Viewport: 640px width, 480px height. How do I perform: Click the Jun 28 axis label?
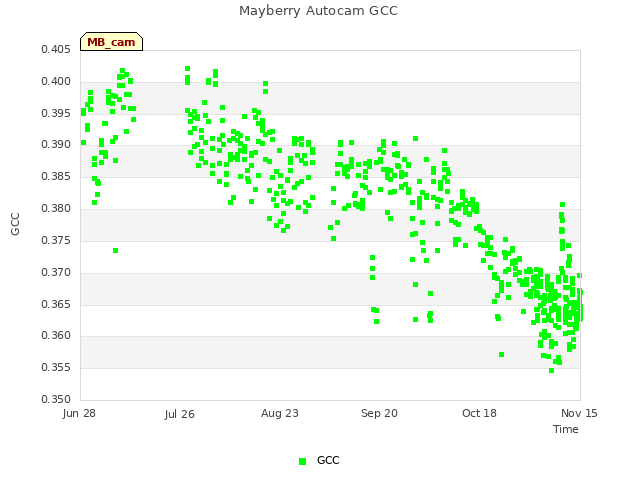(79, 413)
